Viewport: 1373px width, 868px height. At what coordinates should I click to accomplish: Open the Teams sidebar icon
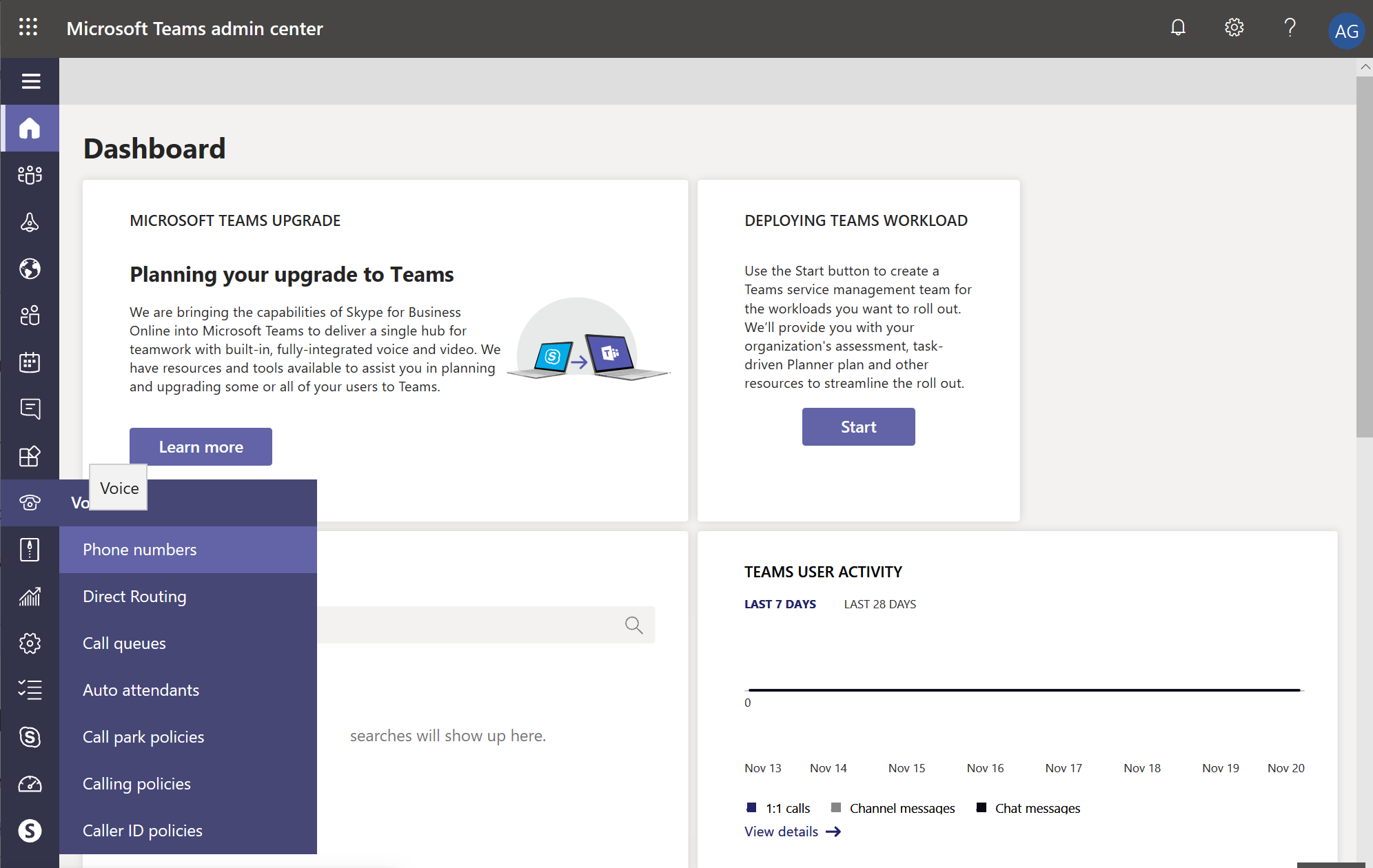point(30,175)
